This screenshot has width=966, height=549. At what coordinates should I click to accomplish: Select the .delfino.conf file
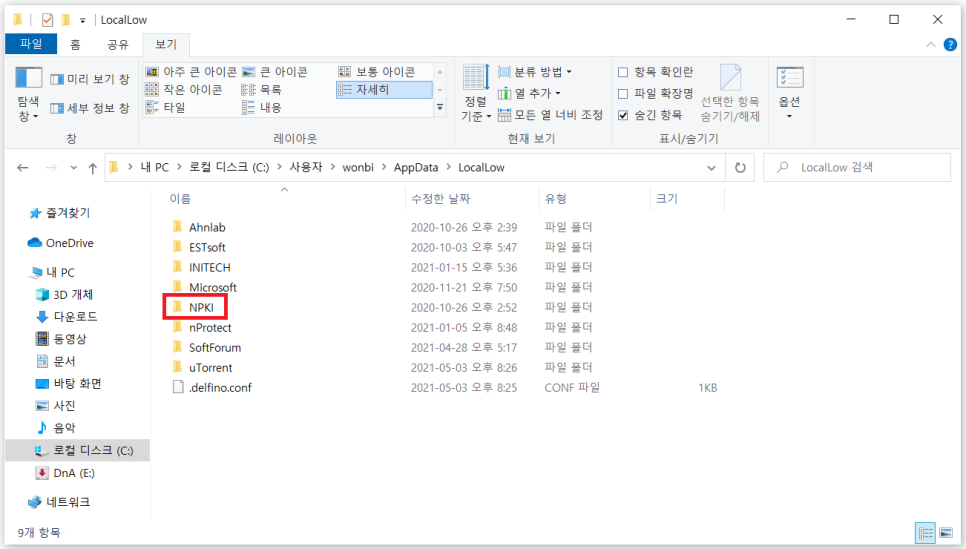(220, 388)
